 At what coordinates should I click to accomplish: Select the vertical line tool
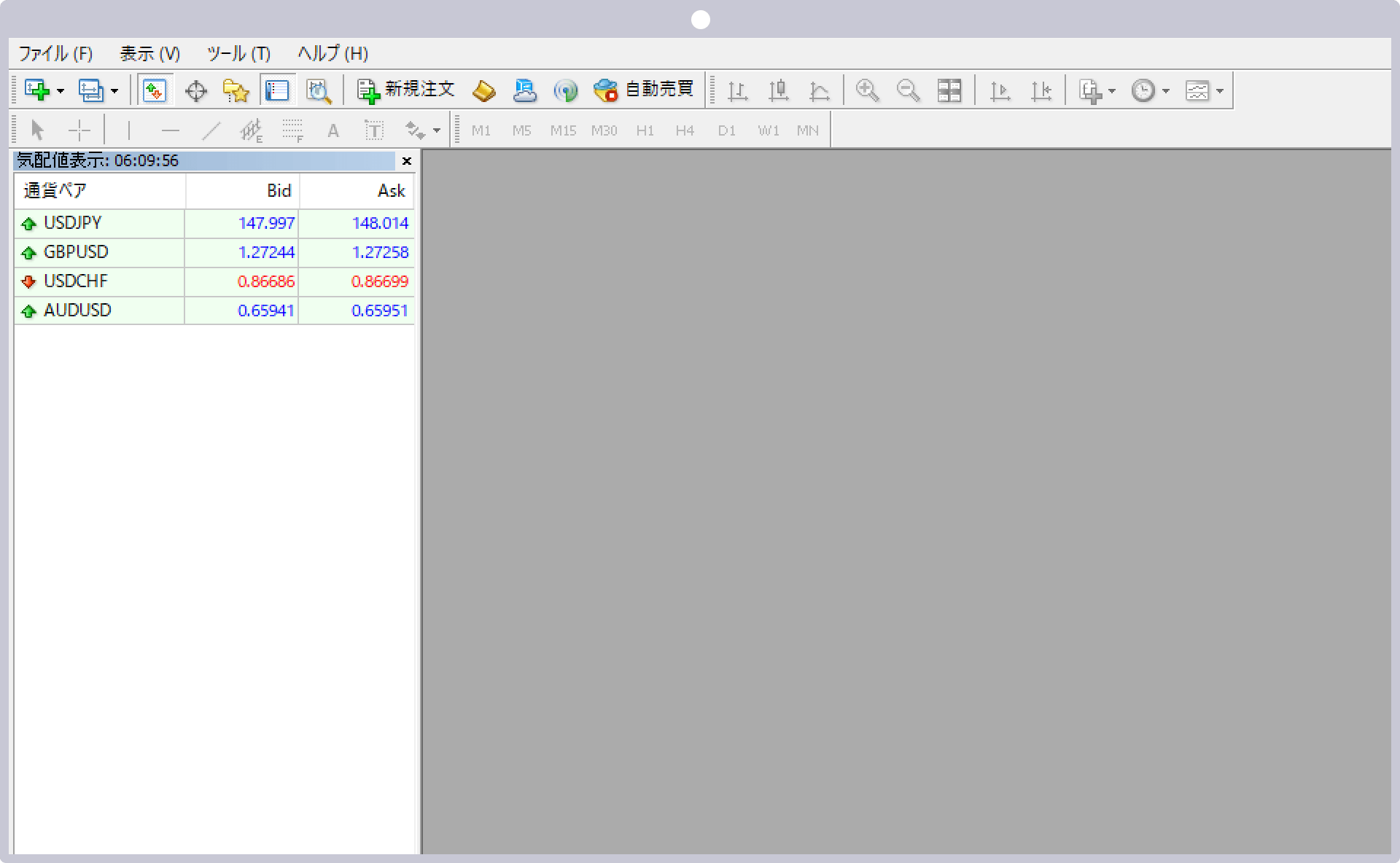tap(129, 130)
